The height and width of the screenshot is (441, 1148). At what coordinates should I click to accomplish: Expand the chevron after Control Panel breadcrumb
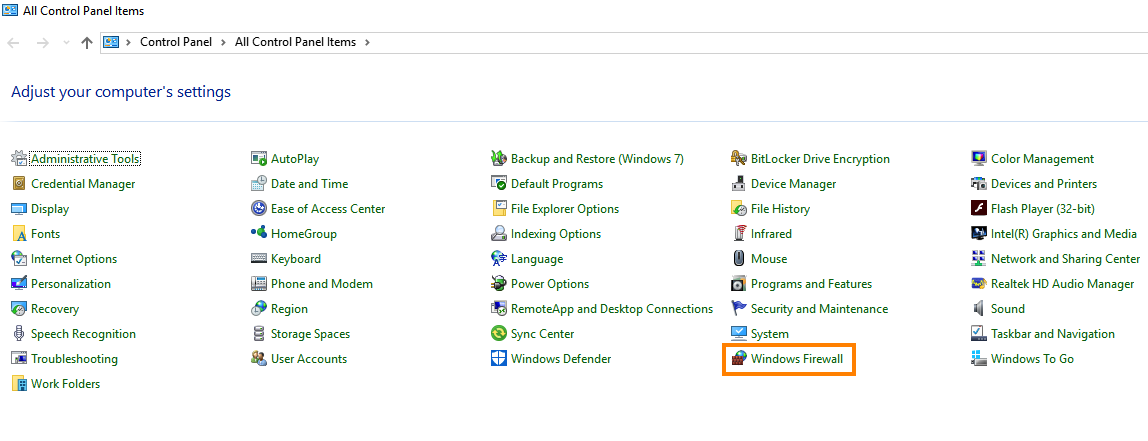click(x=223, y=42)
